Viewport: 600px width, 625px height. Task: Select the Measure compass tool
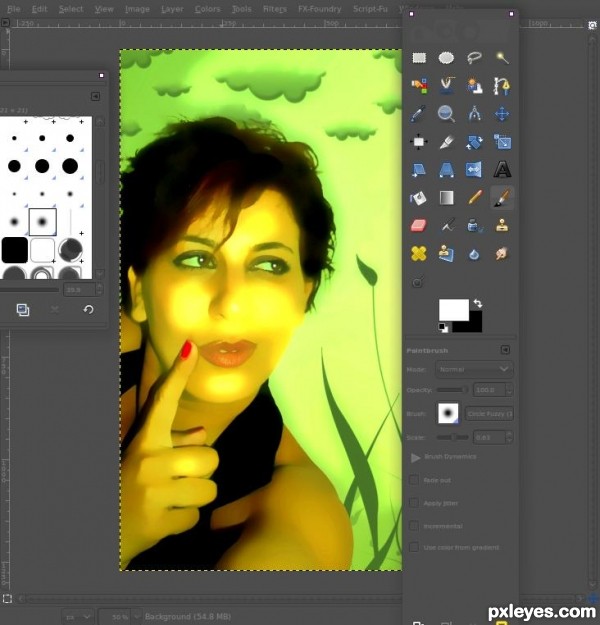(474, 114)
